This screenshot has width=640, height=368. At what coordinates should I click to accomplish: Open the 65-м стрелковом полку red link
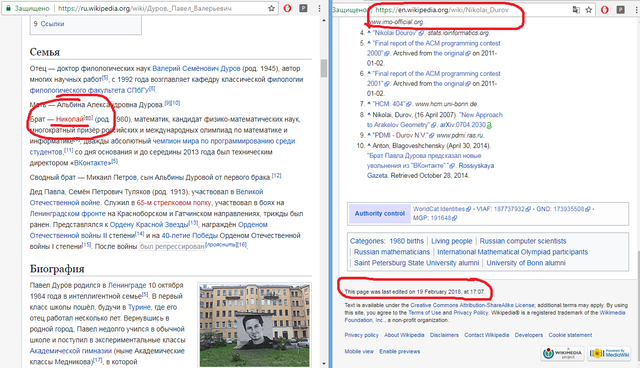click(x=174, y=202)
